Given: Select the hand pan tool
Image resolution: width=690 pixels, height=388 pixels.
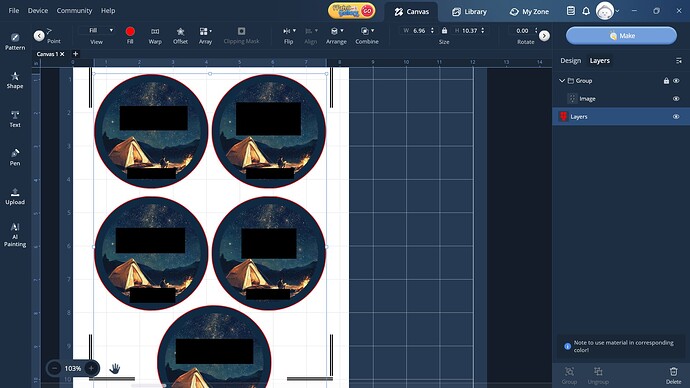Looking at the screenshot, I should 114,368.
